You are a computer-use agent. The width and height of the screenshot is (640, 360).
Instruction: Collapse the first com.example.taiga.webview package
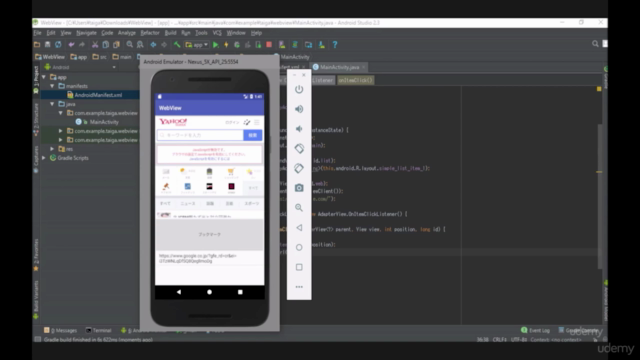coord(61,113)
